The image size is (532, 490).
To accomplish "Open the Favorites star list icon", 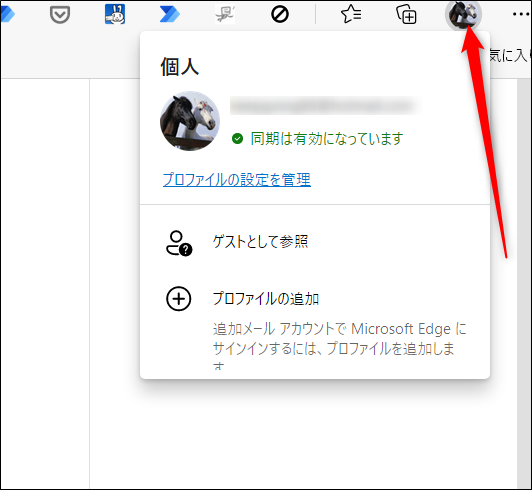I will point(351,14).
